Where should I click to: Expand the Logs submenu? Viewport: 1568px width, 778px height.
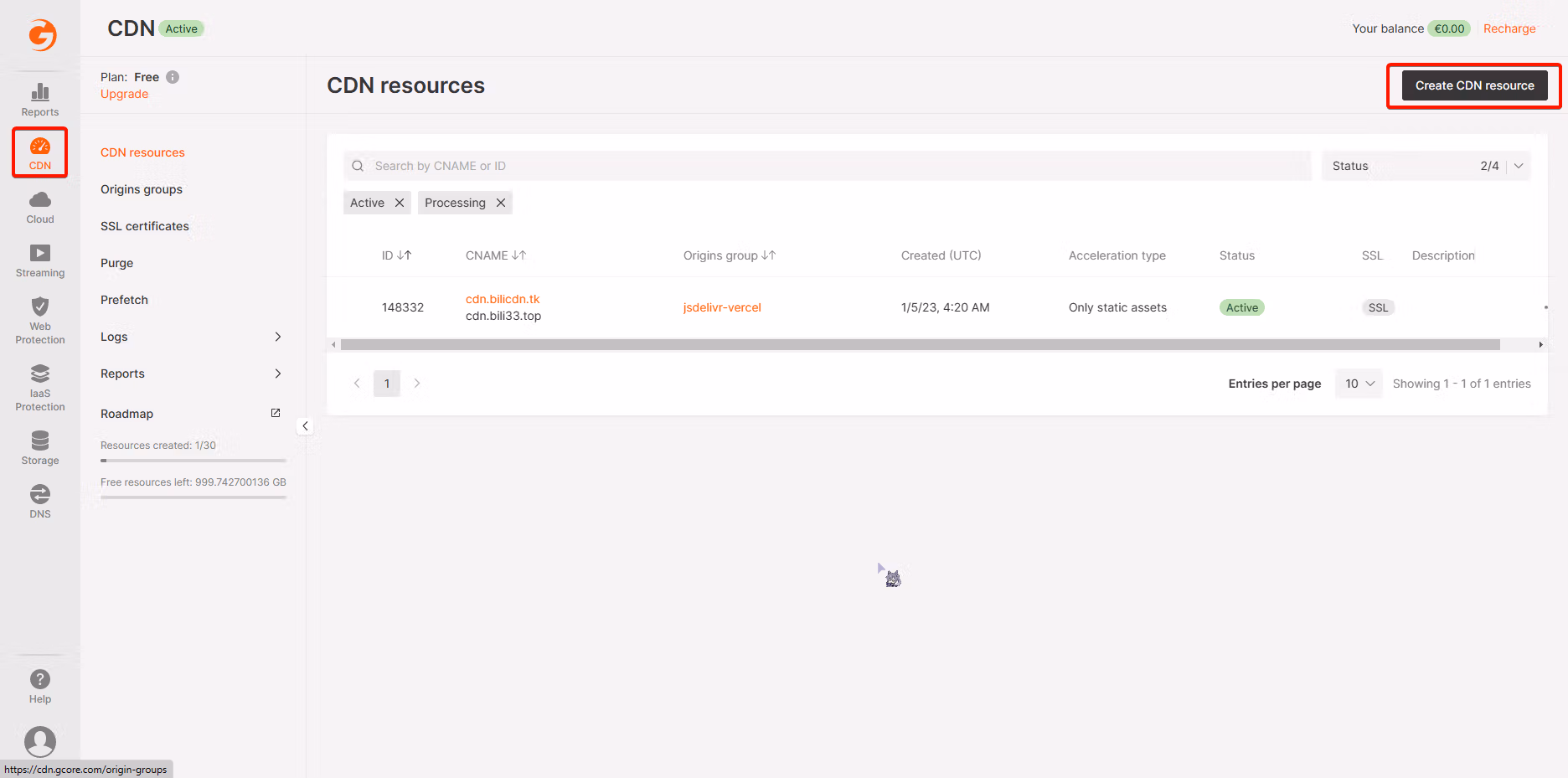click(191, 337)
